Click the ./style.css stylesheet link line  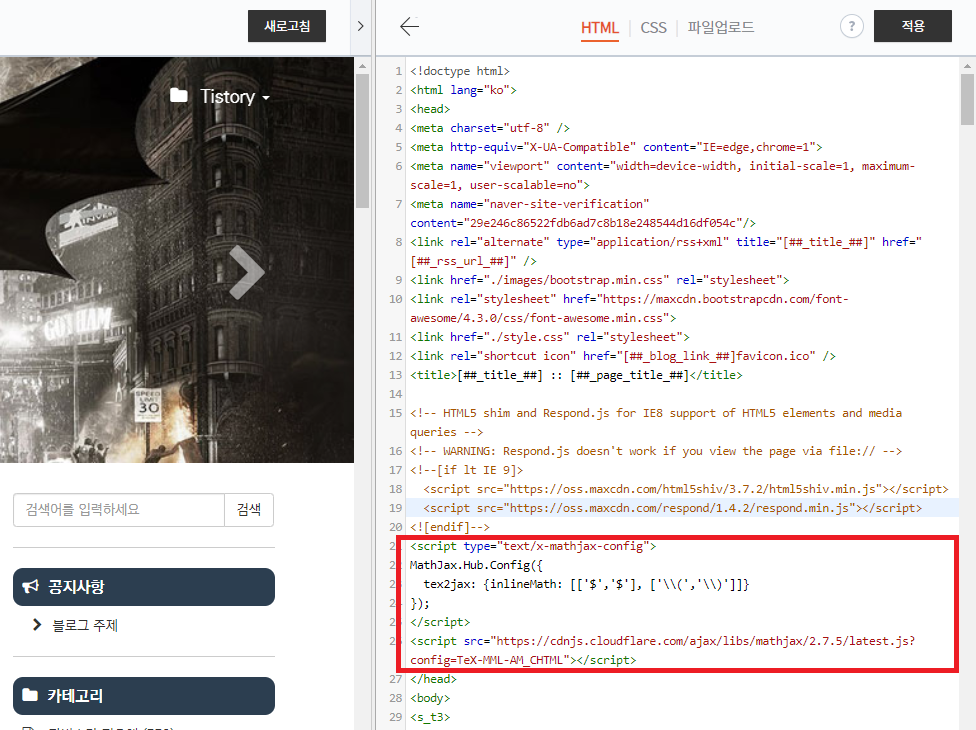coord(550,337)
